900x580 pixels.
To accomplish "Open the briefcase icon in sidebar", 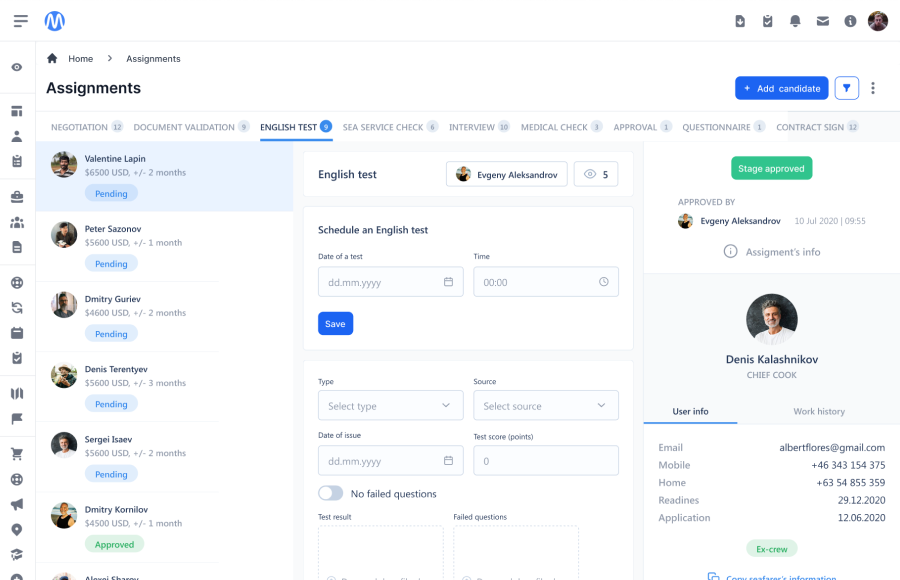I will pos(17,197).
